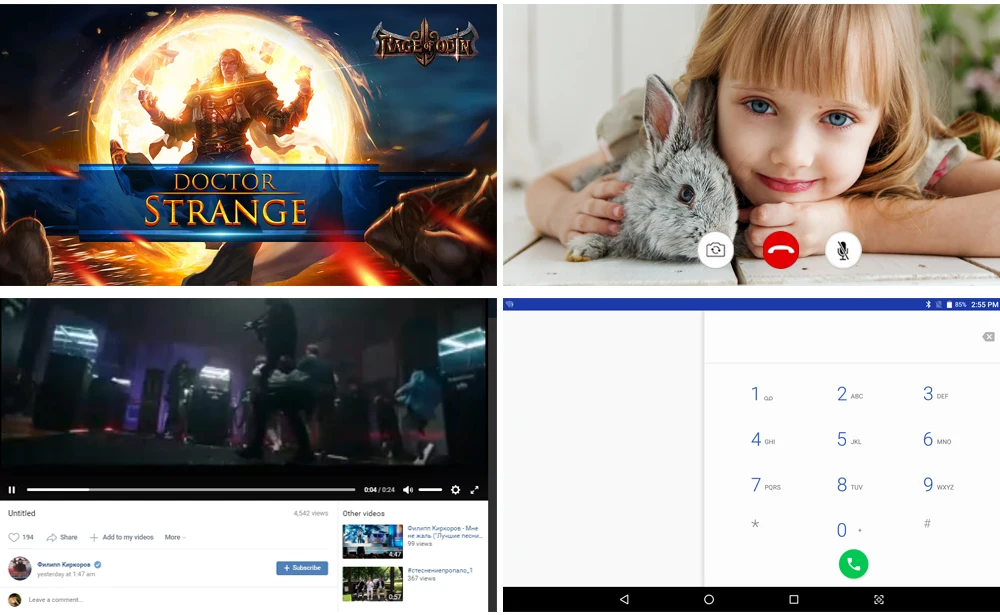Tap the green call button on the dialer

click(853, 564)
